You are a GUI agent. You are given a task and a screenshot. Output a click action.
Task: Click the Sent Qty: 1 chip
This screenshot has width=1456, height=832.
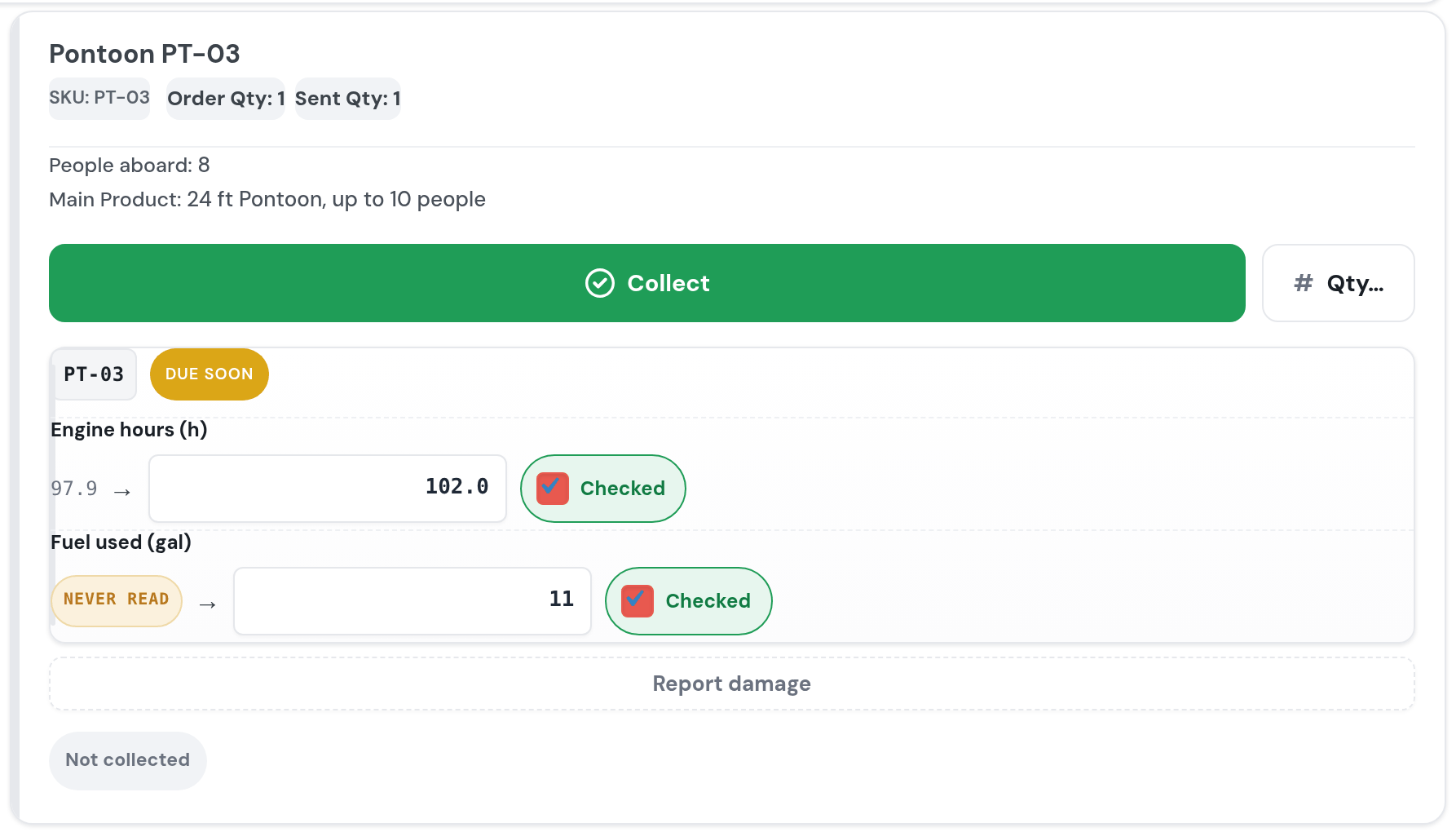pyautogui.click(x=348, y=99)
